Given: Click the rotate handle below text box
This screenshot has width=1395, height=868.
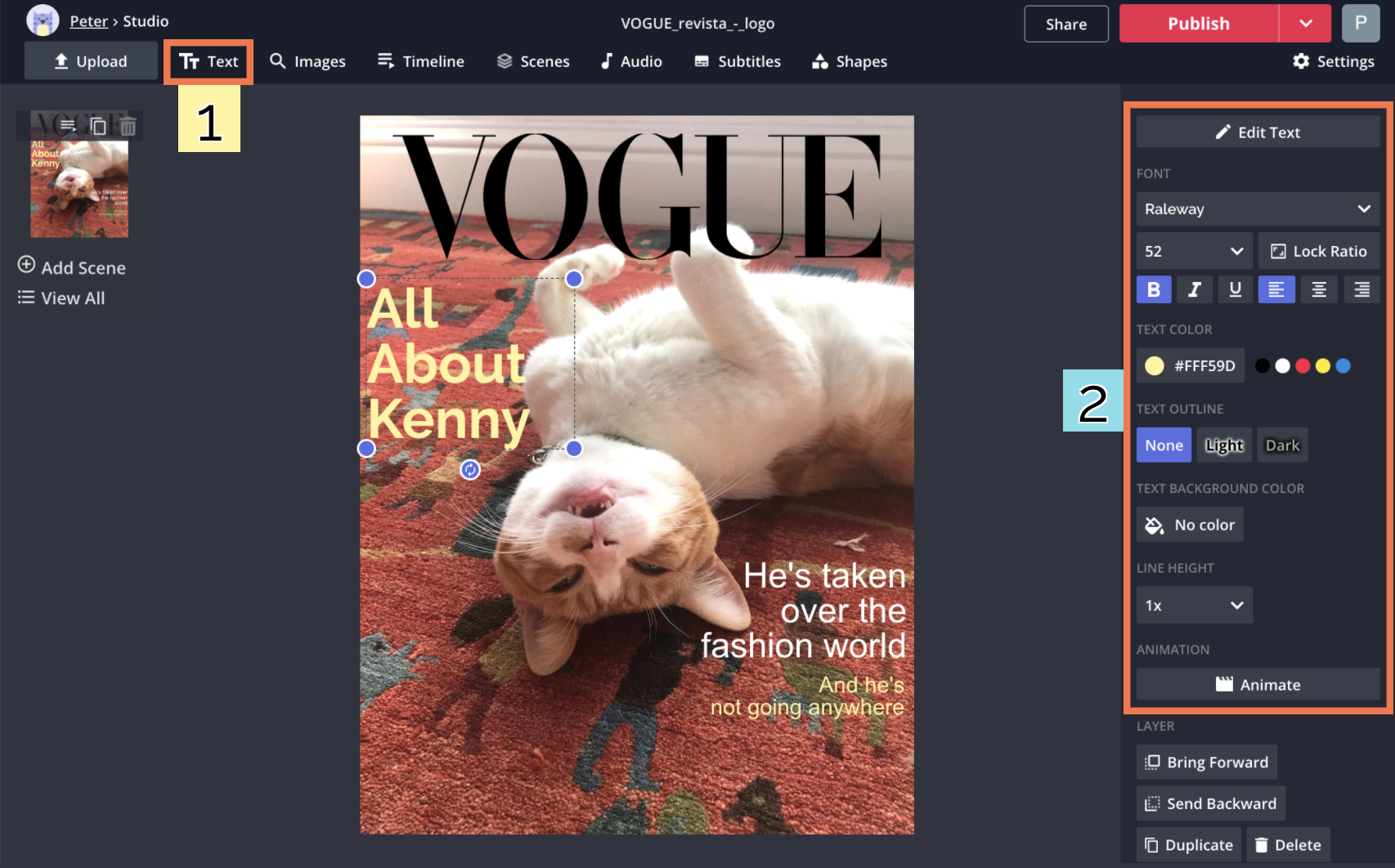Looking at the screenshot, I should click(470, 469).
